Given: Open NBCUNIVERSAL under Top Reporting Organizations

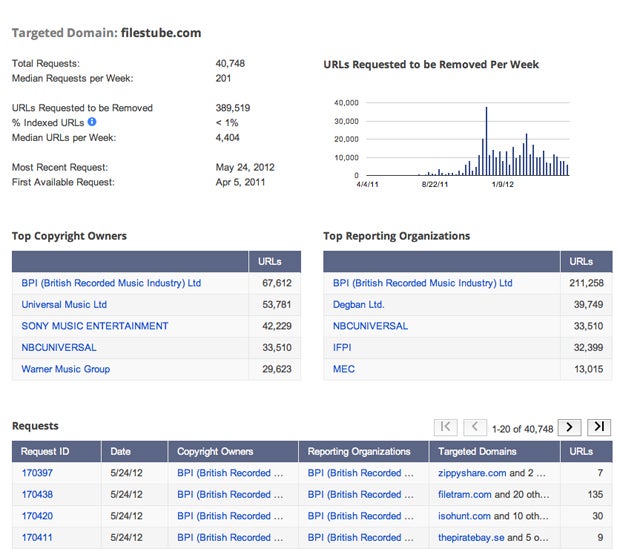Looking at the screenshot, I should click(370, 326).
